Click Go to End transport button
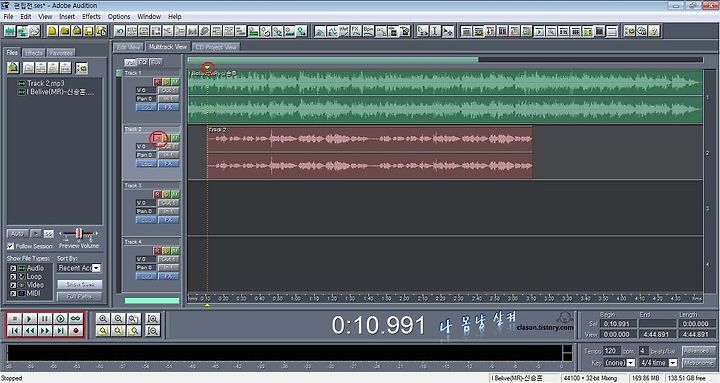 [60, 330]
